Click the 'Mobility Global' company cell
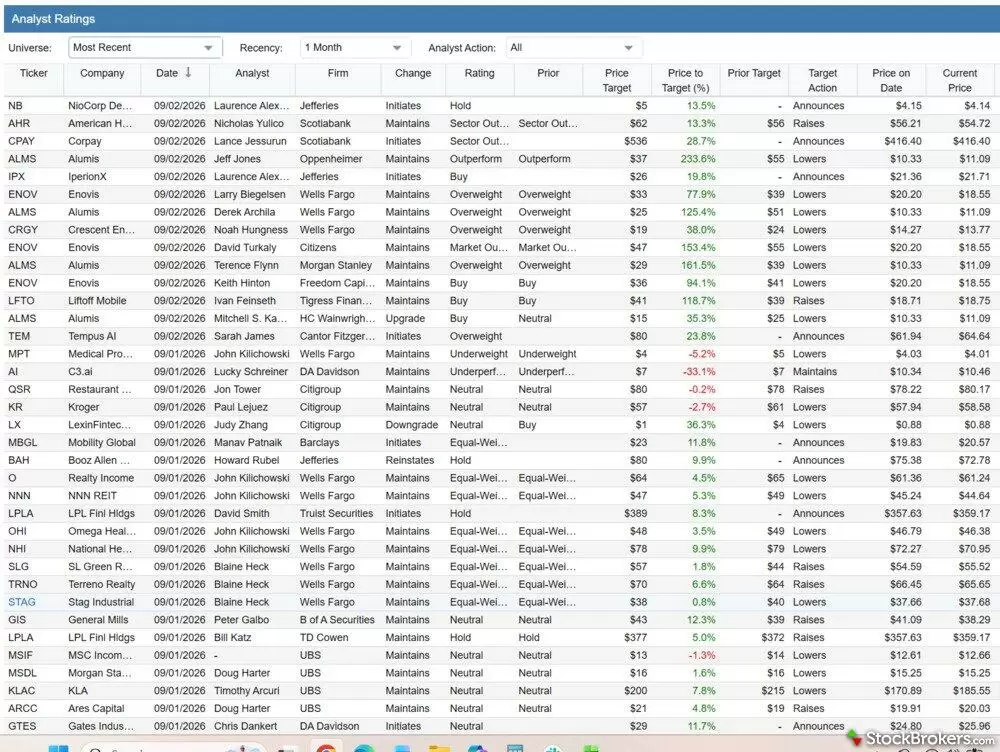 pos(101,442)
